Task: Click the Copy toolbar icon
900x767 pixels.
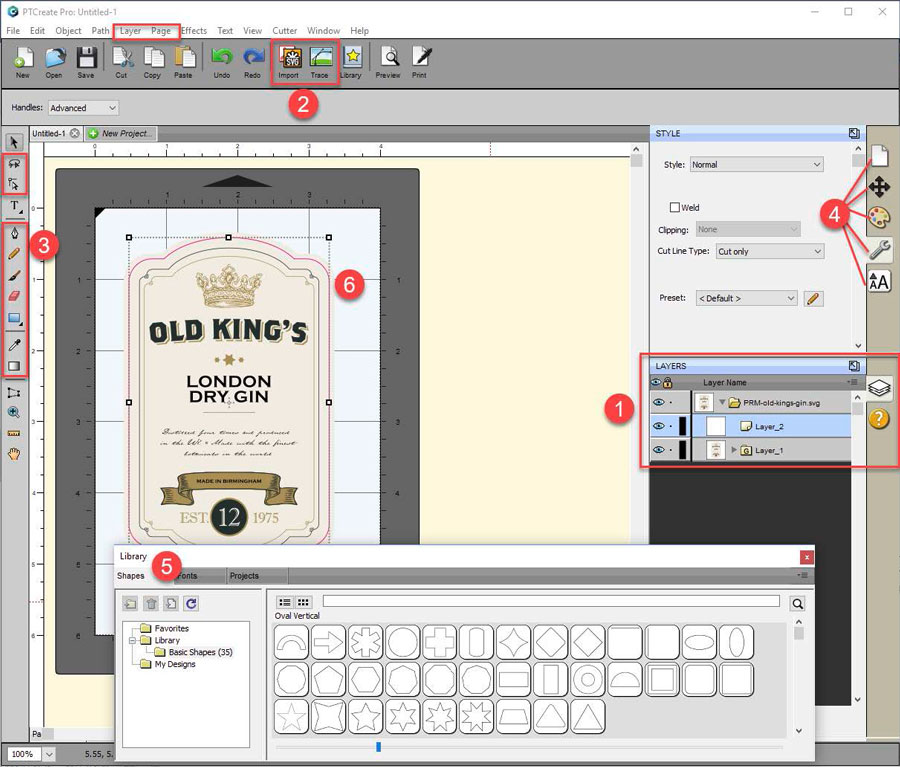Action: [153, 62]
